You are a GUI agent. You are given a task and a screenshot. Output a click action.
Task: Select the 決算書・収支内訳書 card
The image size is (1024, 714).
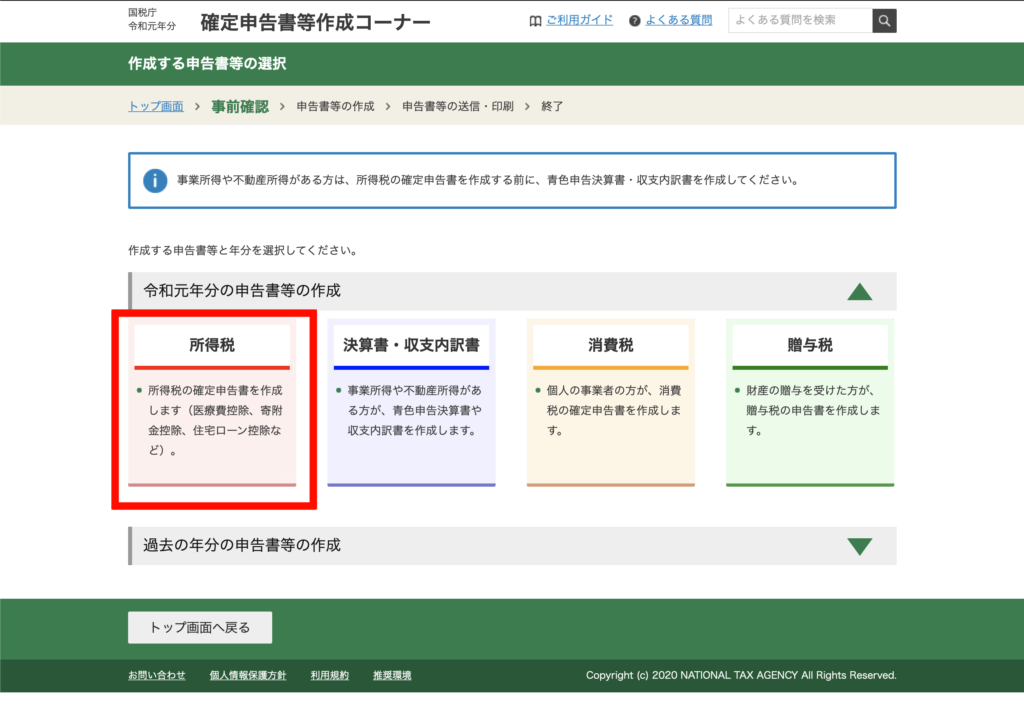pos(411,404)
